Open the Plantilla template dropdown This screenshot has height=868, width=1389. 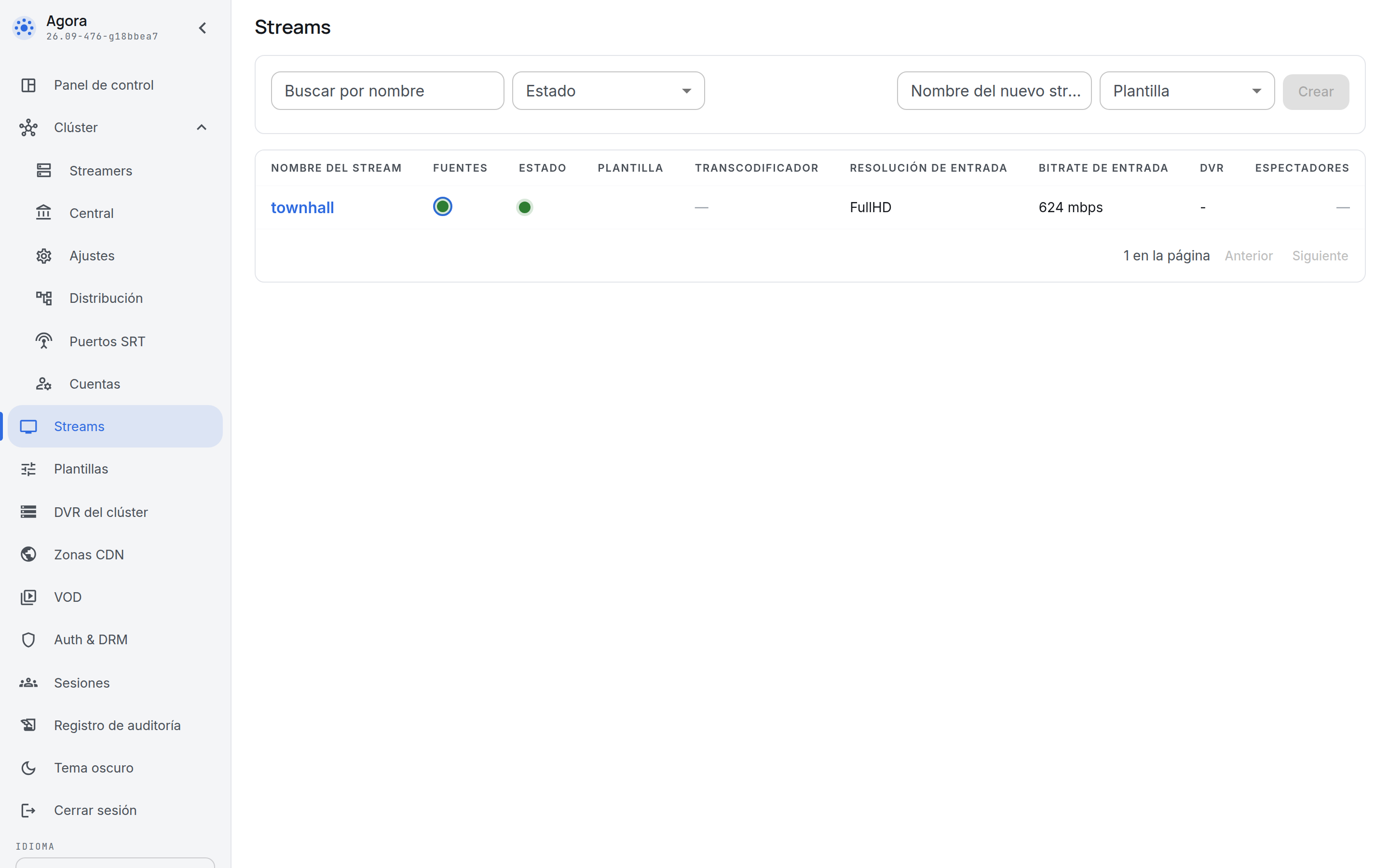point(1187,91)
